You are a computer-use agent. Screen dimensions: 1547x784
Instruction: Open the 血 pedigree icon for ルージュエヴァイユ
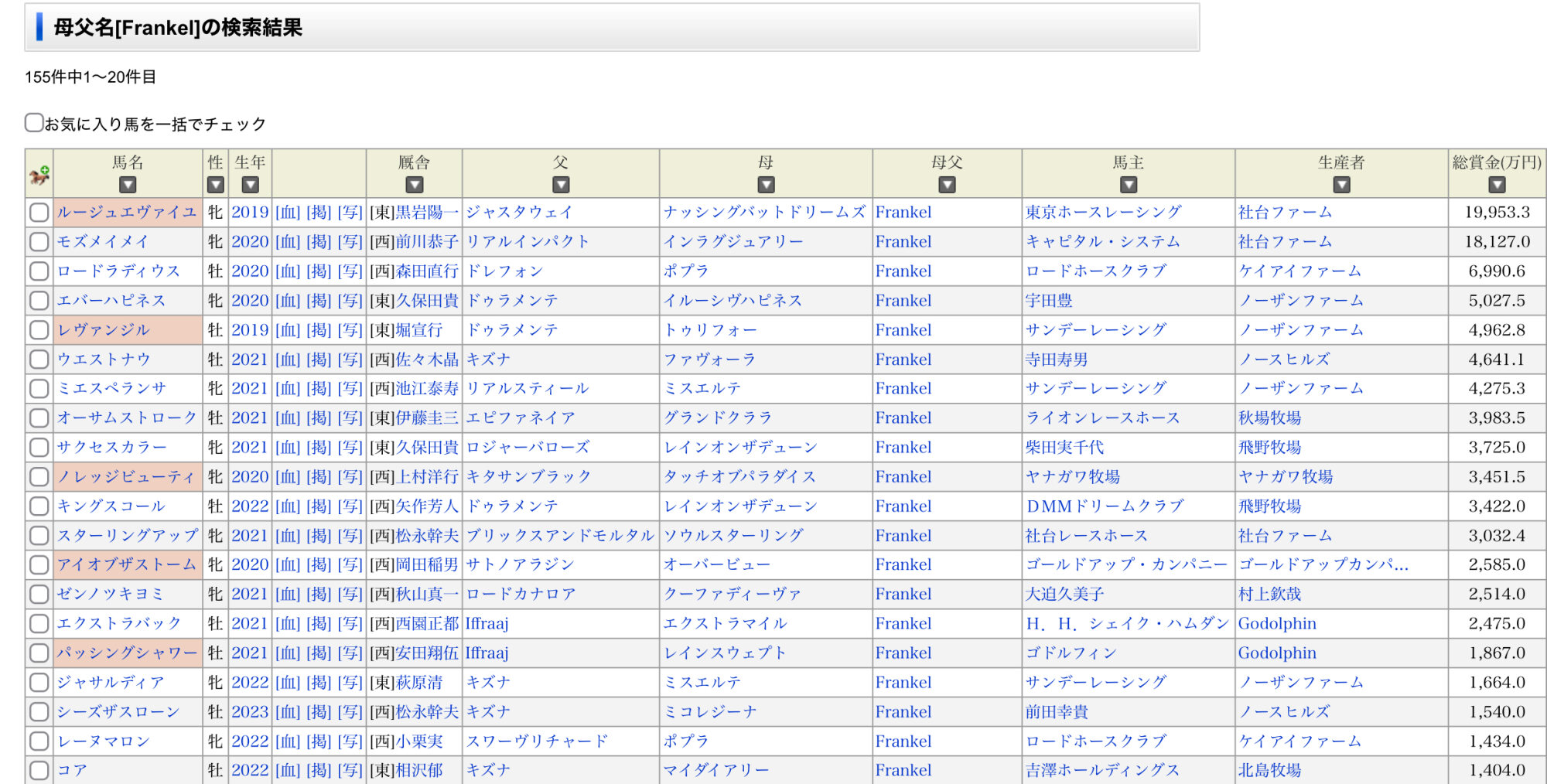coord(288,212)
